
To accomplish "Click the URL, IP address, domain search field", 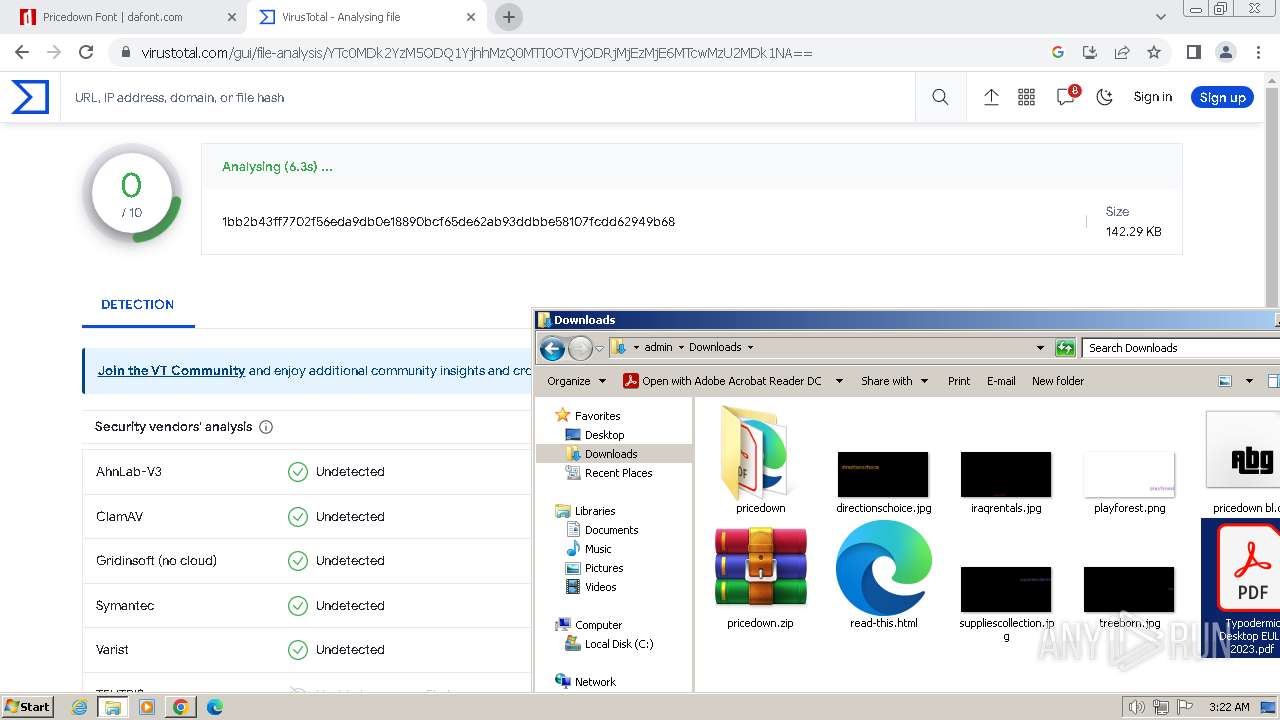I will click(x=487, y=97).
